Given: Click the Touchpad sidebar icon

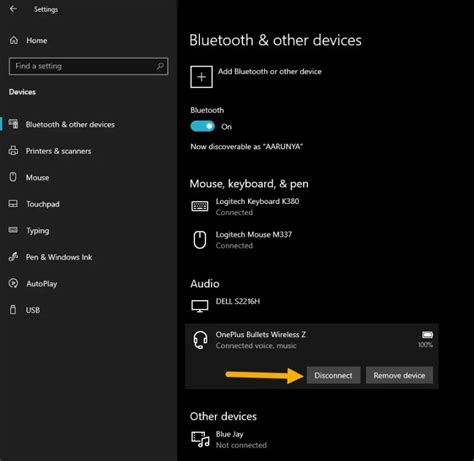Looking at the screenshot, I should (x=13, y=204).
